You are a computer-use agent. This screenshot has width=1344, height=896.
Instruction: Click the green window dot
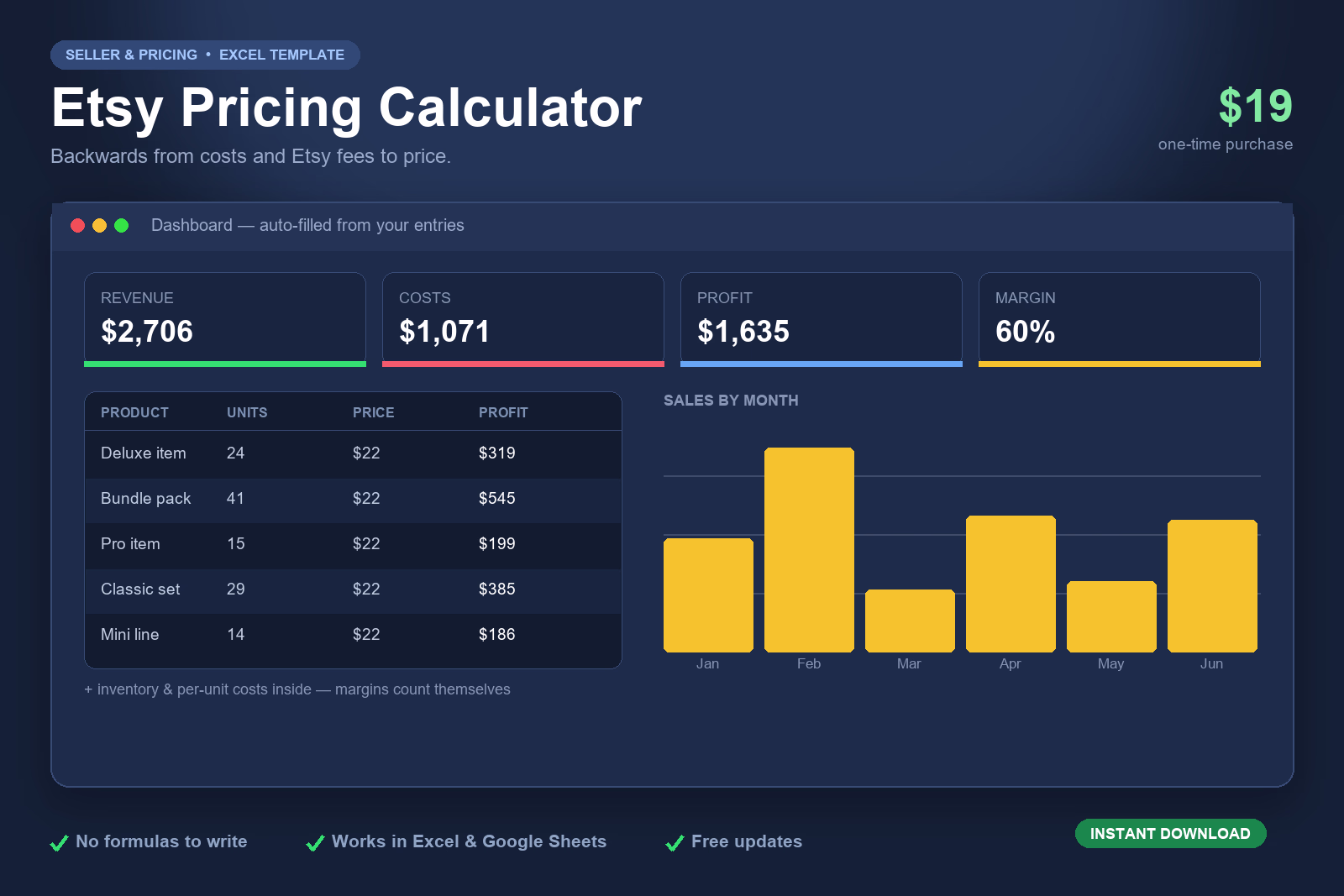tap(121, 225)
